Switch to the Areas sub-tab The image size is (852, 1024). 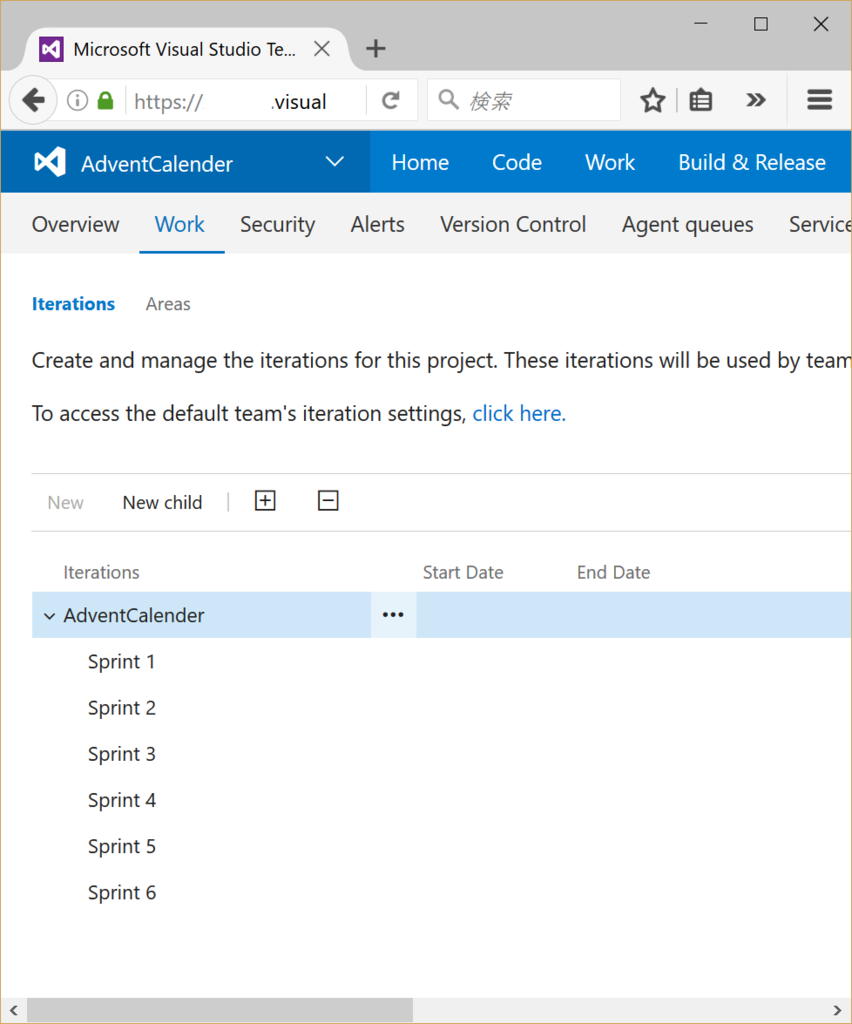pos(168,304)
